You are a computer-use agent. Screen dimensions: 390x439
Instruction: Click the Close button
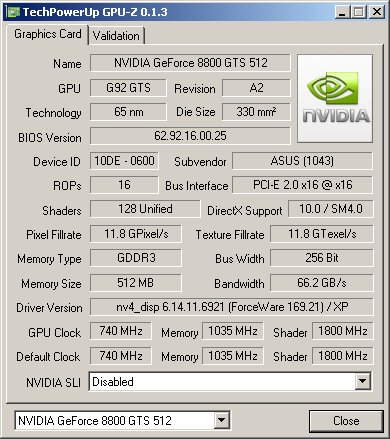(346, 421)
